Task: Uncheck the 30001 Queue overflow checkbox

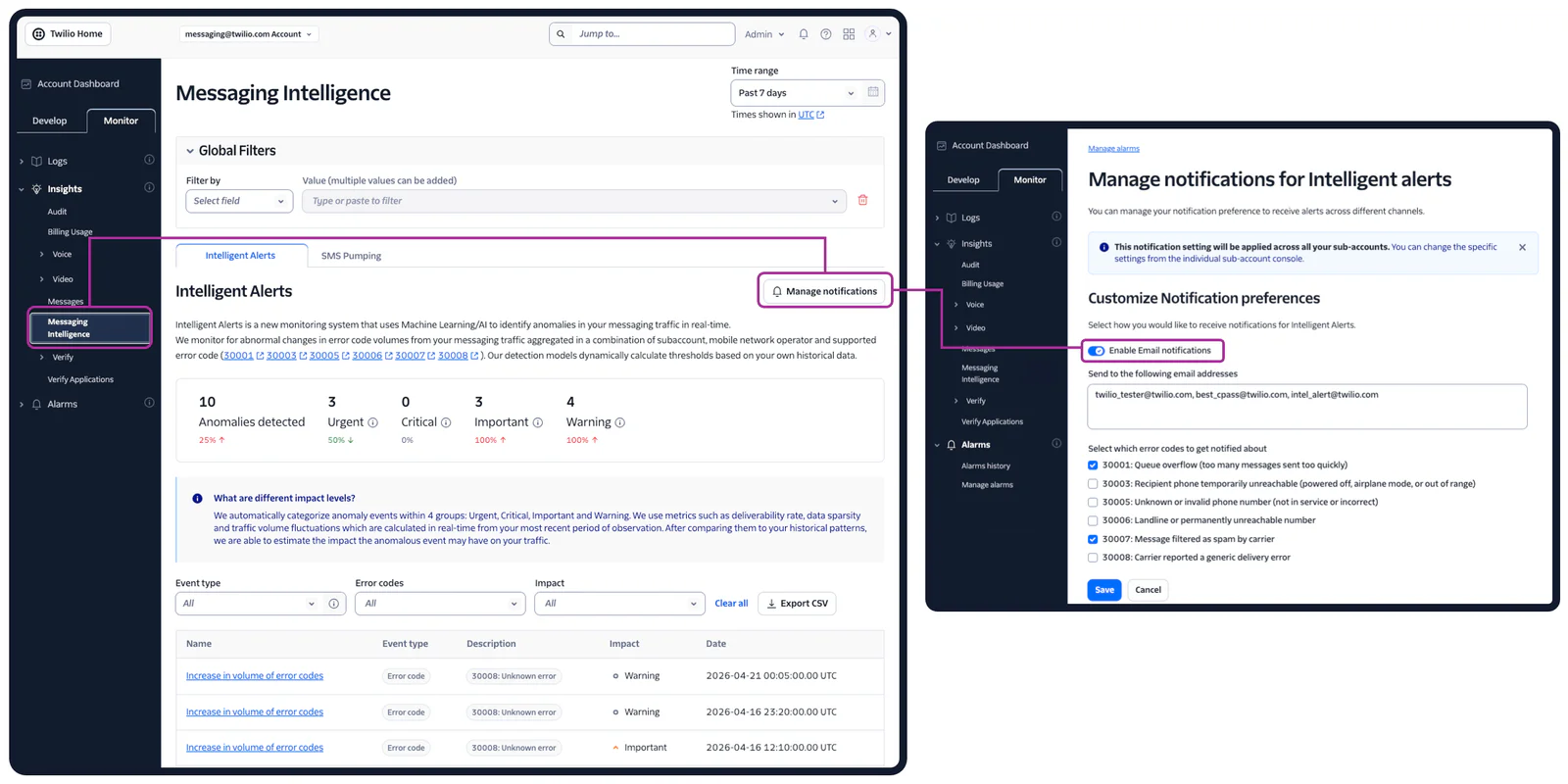Action: click(1093, 465)
